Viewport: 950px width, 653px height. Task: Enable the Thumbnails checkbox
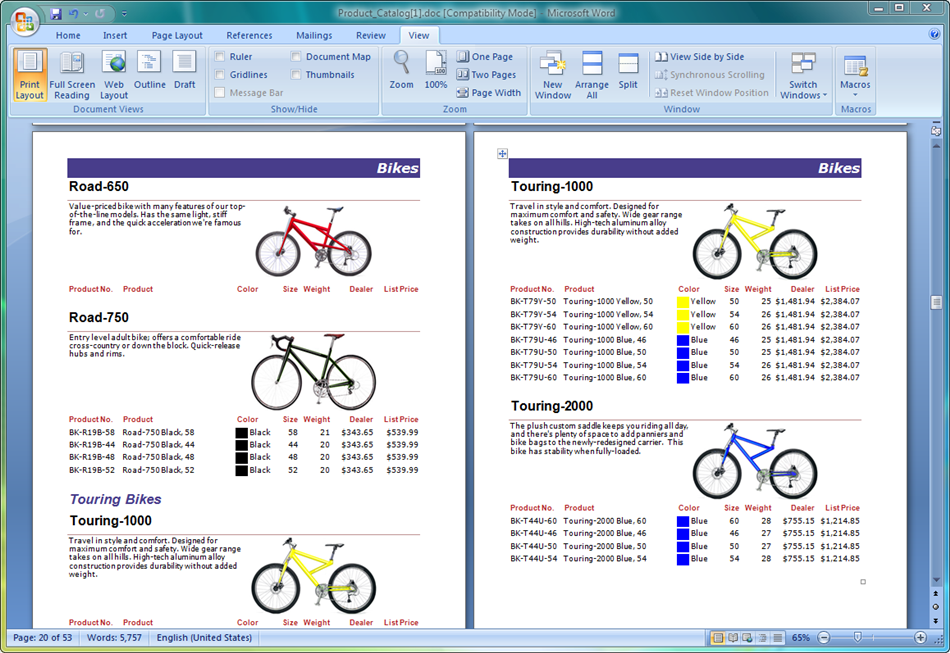coord(297,75)
